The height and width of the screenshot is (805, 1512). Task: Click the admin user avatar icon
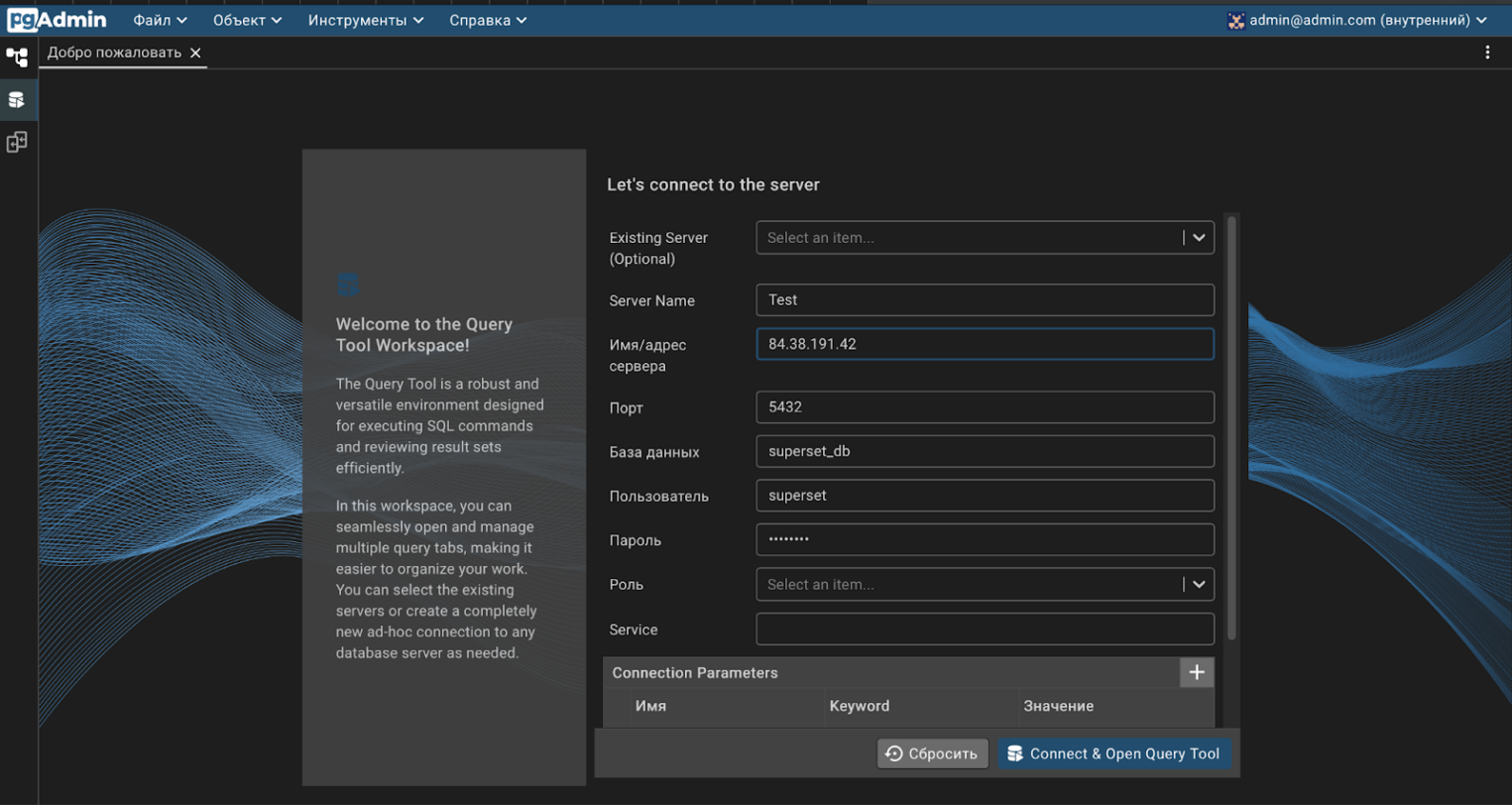(x=1235, y=21)
